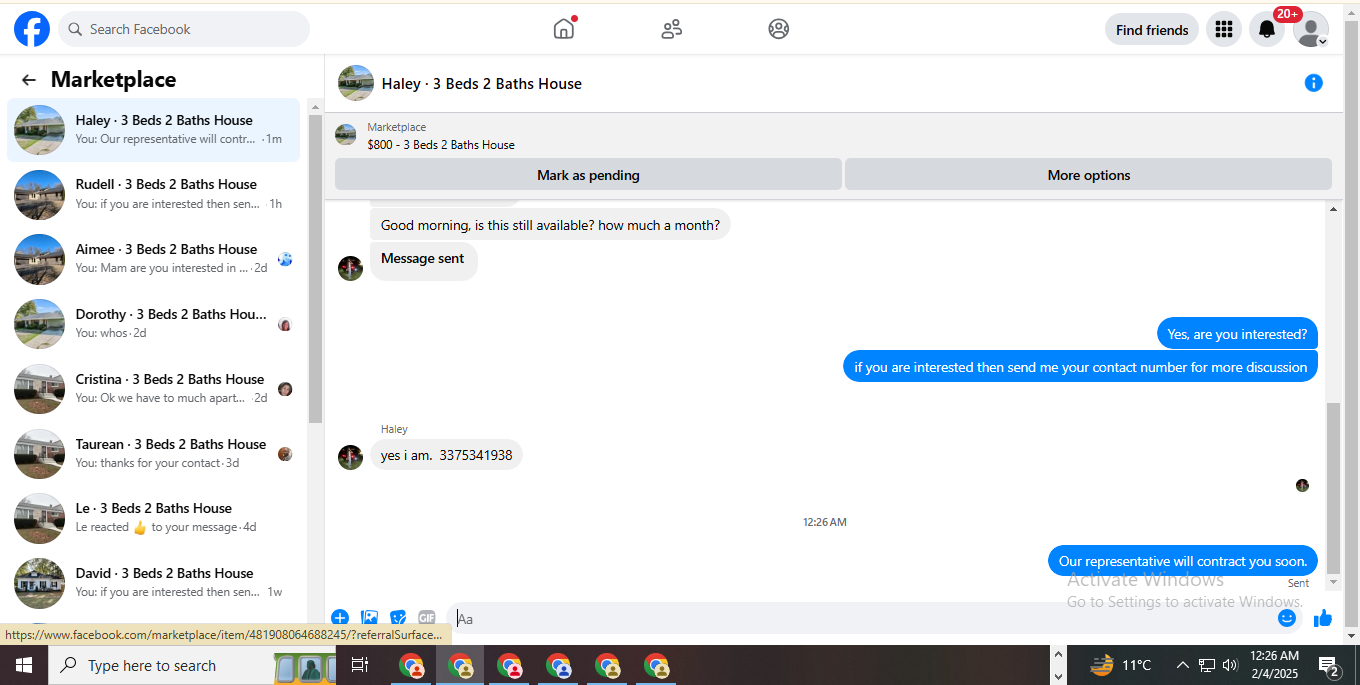Open the volume speaker tray icon
This screenshot has width=1360, height=685.
(1230, 665)
